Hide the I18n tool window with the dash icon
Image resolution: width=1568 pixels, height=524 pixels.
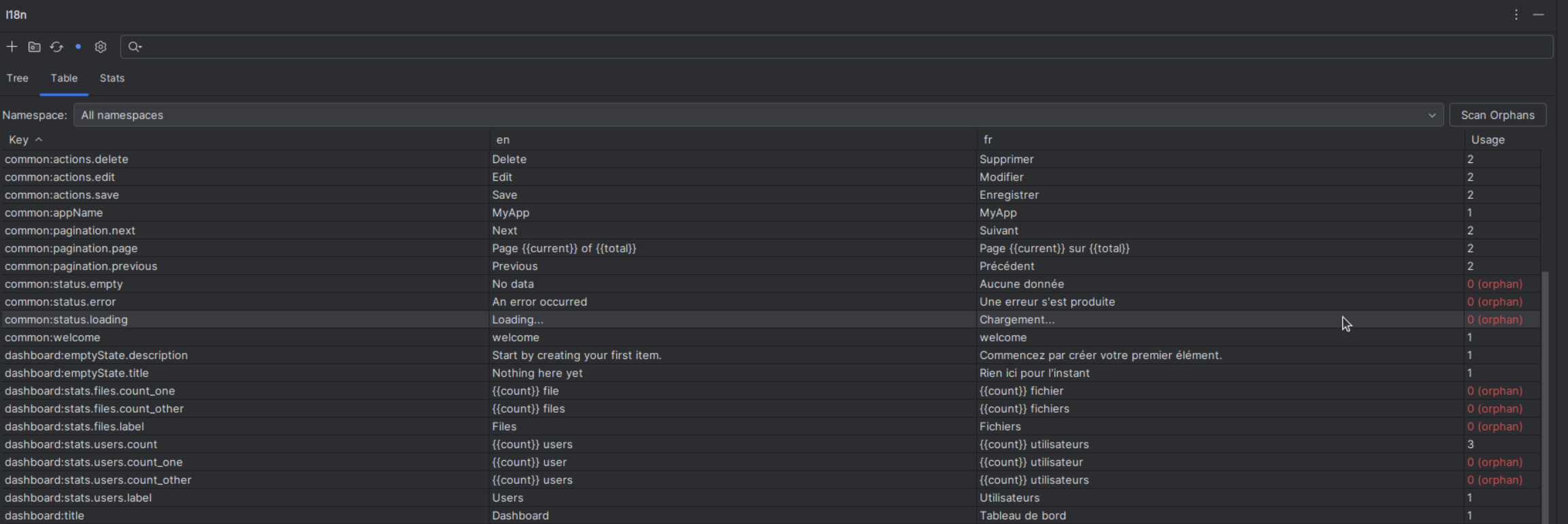click(1539, 14)
